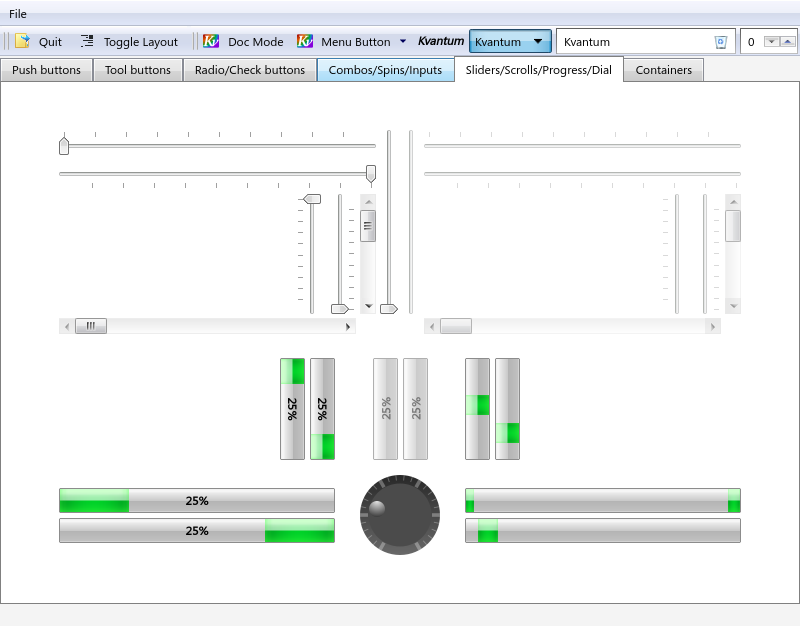800x626 pixels.
Task: Click the Menu Button label
Action: click(x=356, y=42)
